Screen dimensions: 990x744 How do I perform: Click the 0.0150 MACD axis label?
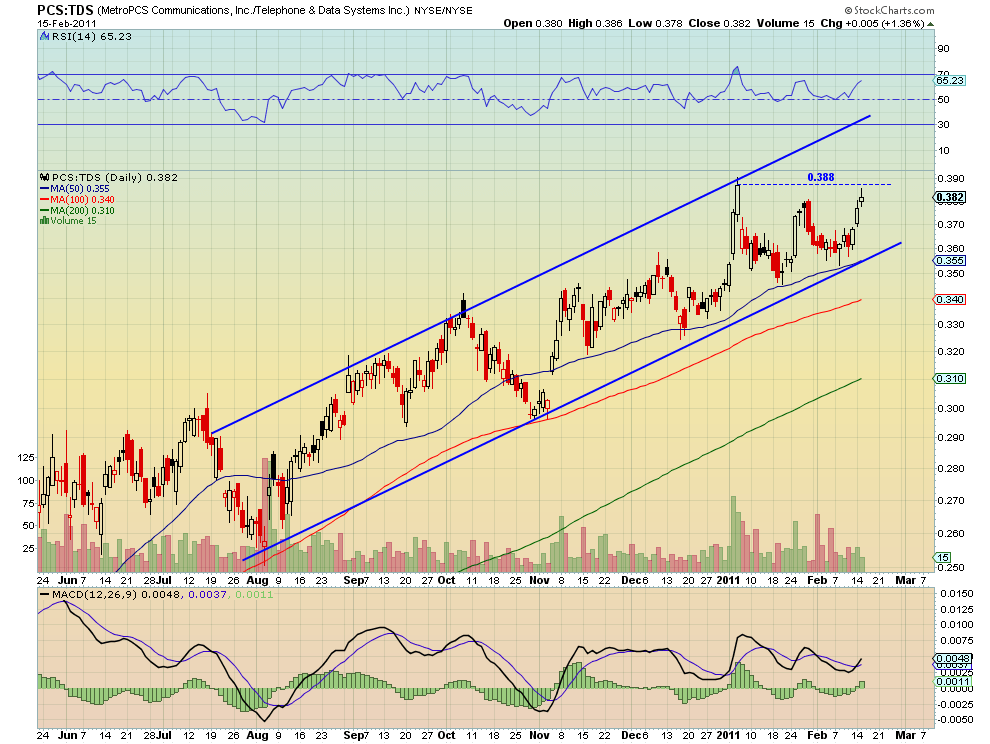click(957, 594)
